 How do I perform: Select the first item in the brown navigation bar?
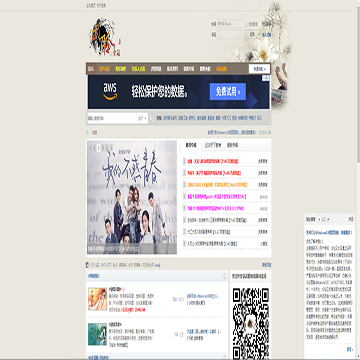91,69
